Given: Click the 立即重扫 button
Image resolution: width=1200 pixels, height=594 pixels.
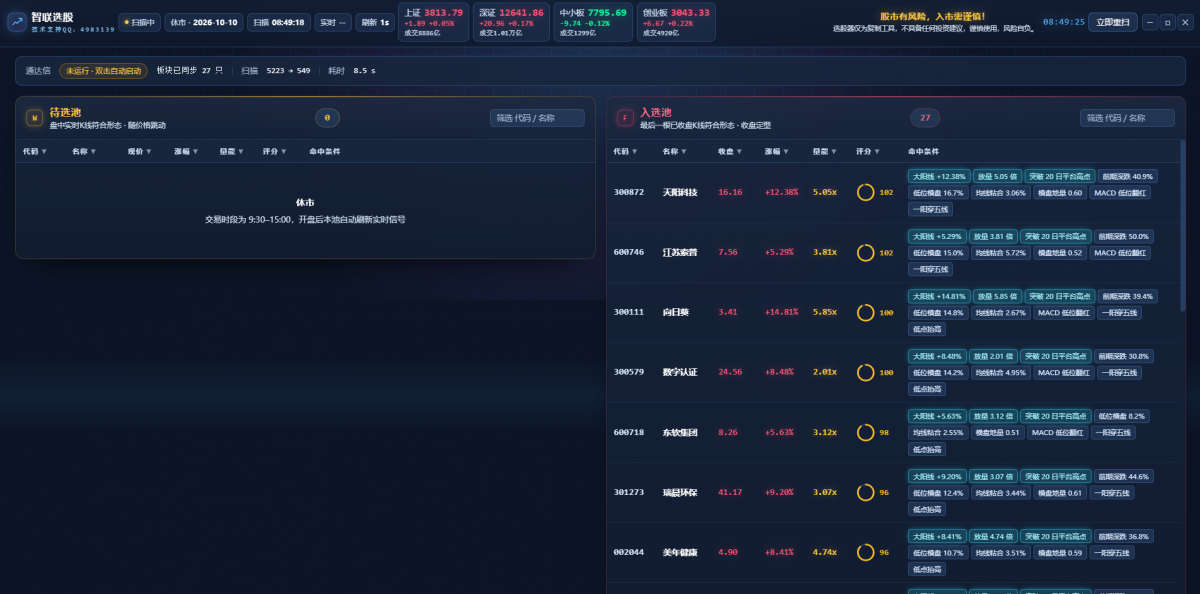Looking at the screenshot, I should tap(1113, 22).
